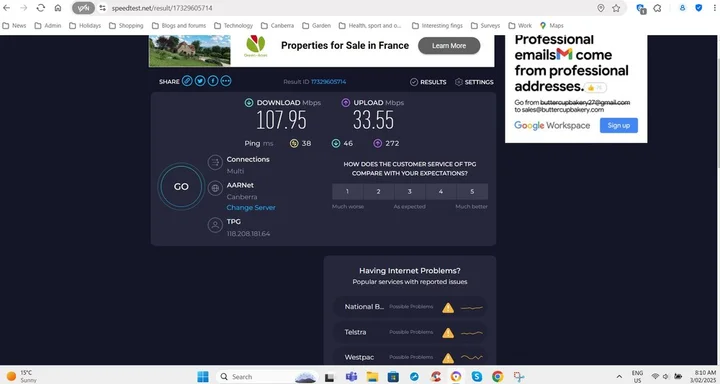
Task: Open National B... reported issues row
Action: (x=410, y=307)
